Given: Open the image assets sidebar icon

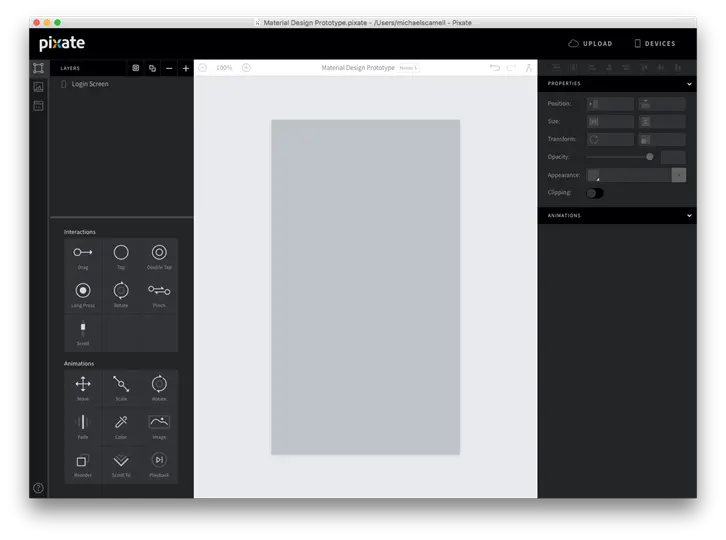Looking at the screenshot, I should point(38,87).
